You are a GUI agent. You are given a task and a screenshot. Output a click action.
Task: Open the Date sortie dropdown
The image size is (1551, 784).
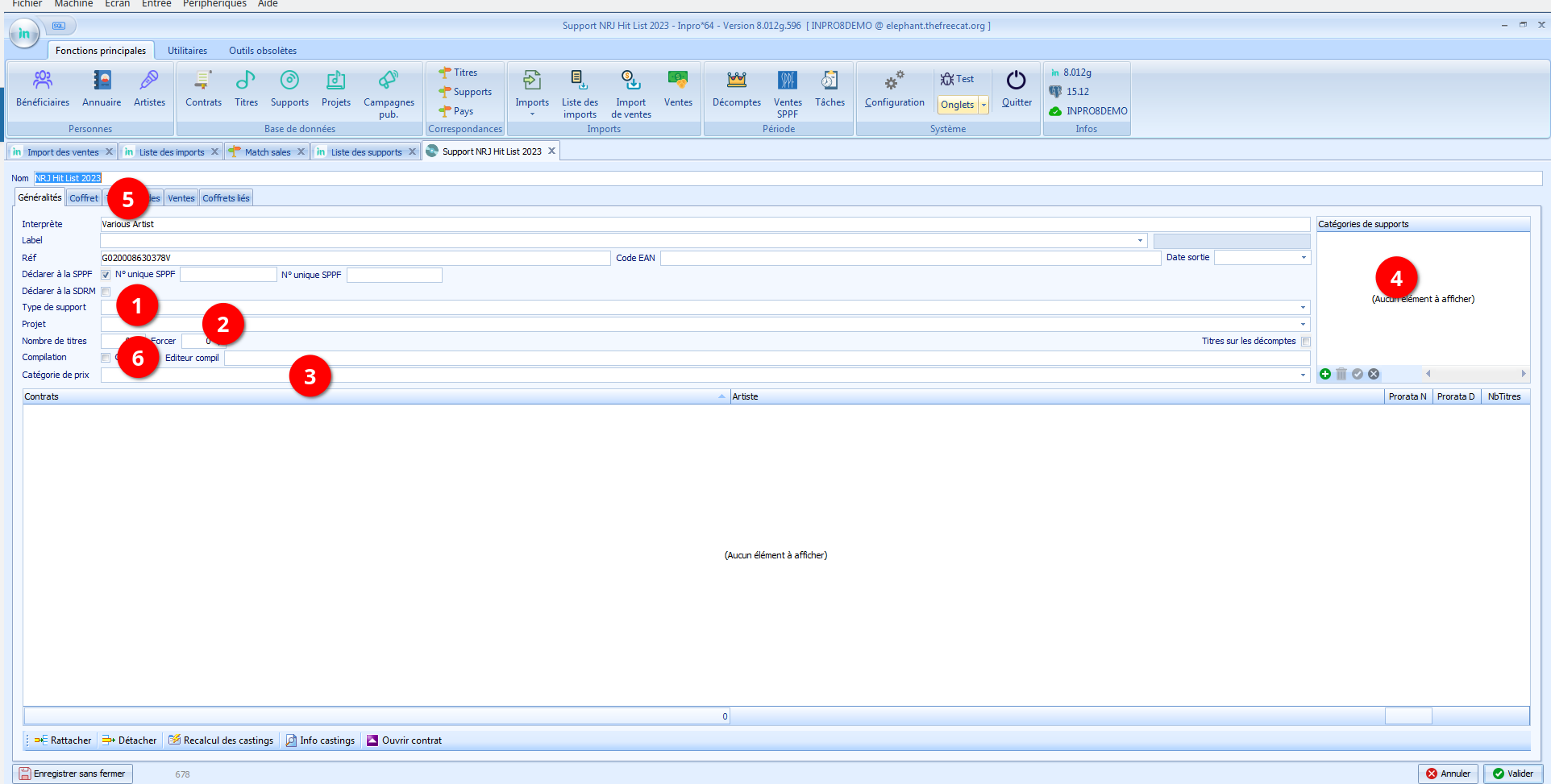[1303, 258]
